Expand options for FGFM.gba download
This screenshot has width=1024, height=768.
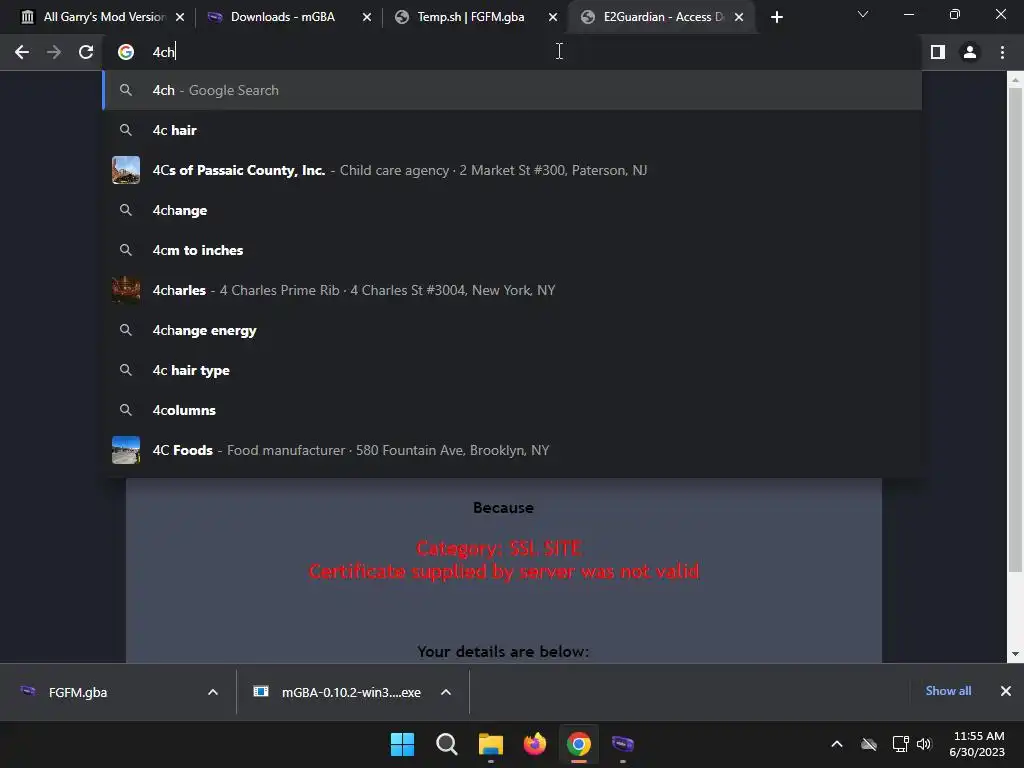point(213,692)
